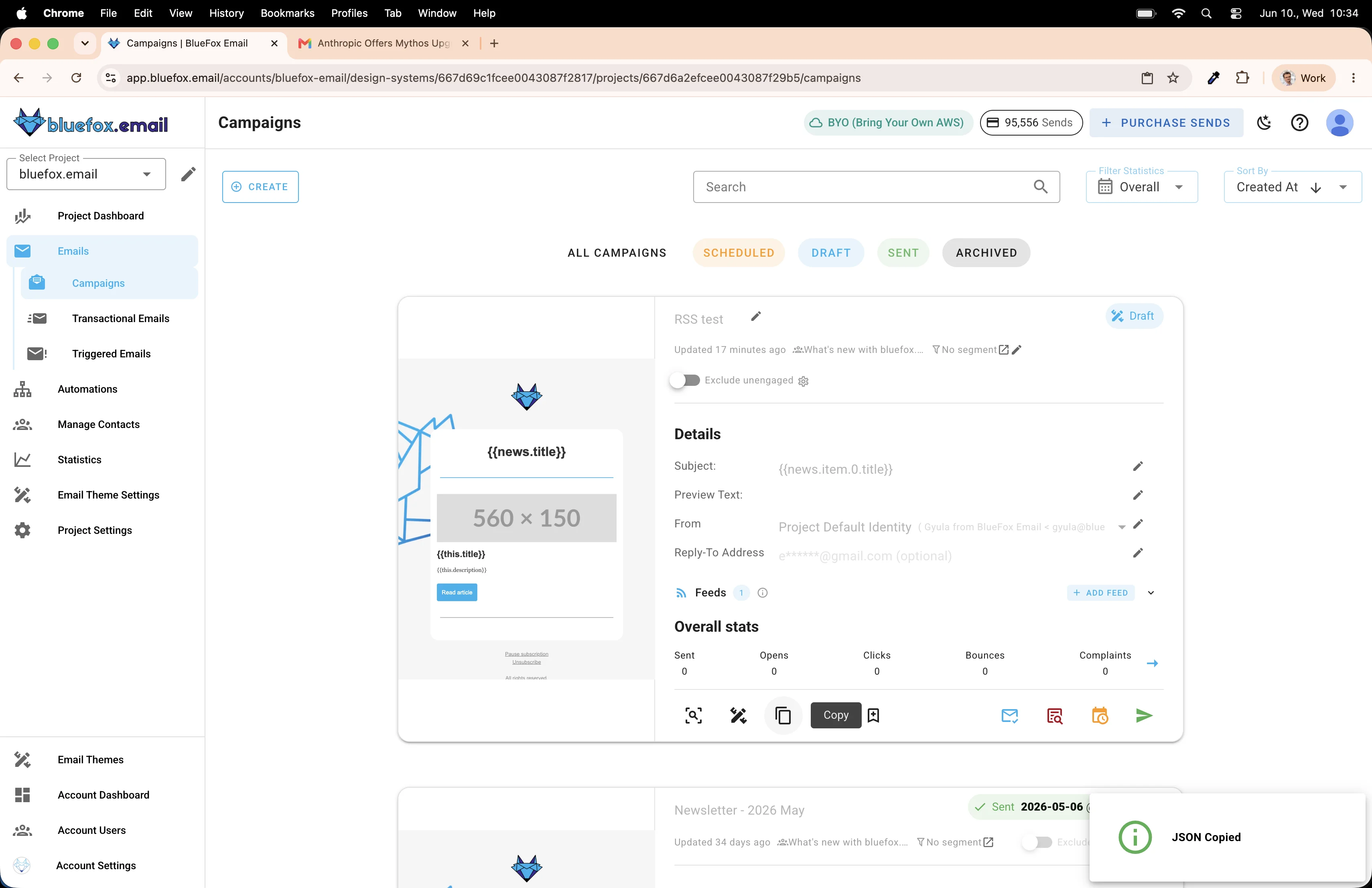
Task: Edit the Reply-To Address pencil
Action: coord(1138,553)
